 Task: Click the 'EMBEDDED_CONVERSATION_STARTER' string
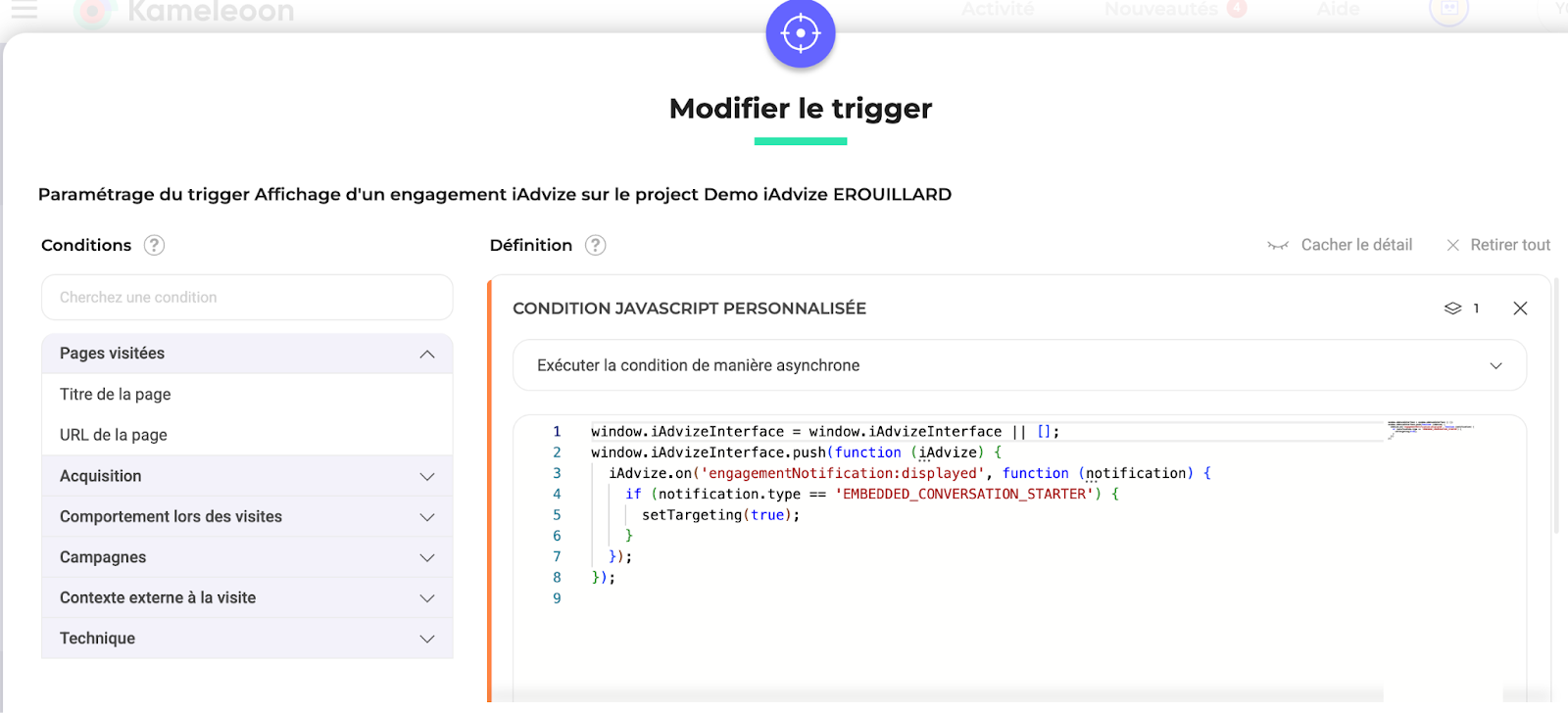tap(964, 495)
